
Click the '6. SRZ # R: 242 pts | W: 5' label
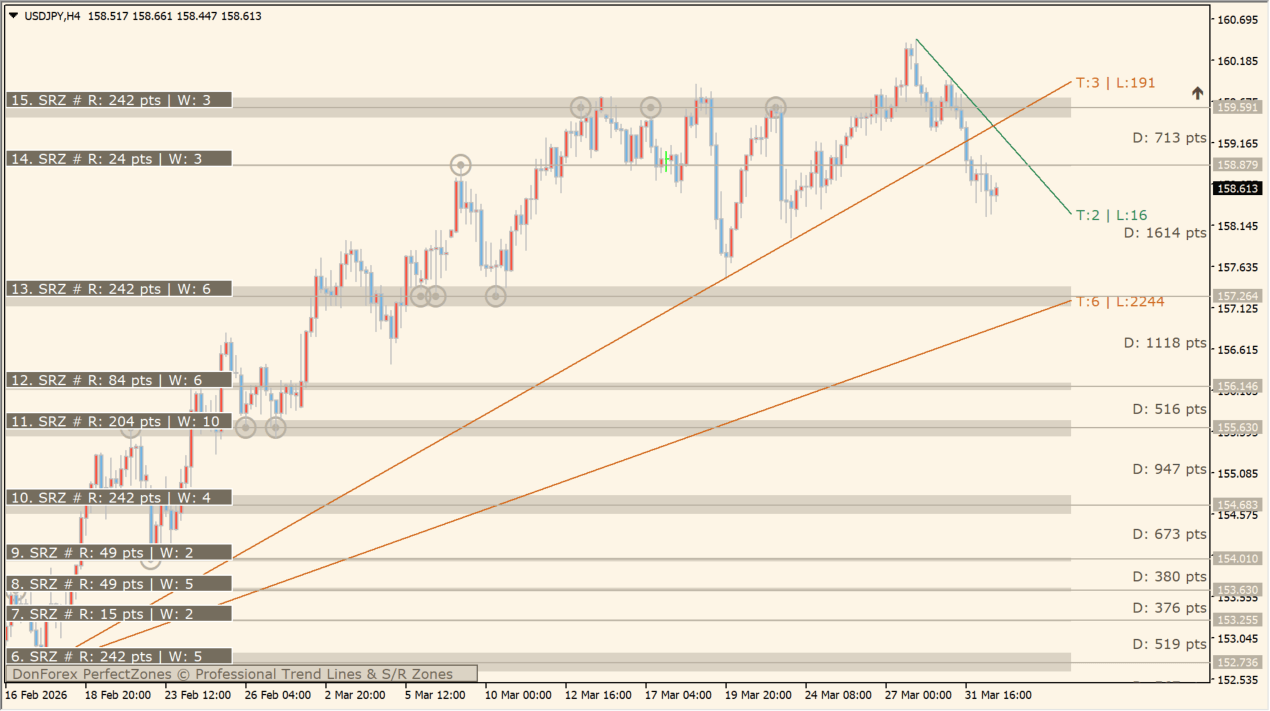[119, 656]
